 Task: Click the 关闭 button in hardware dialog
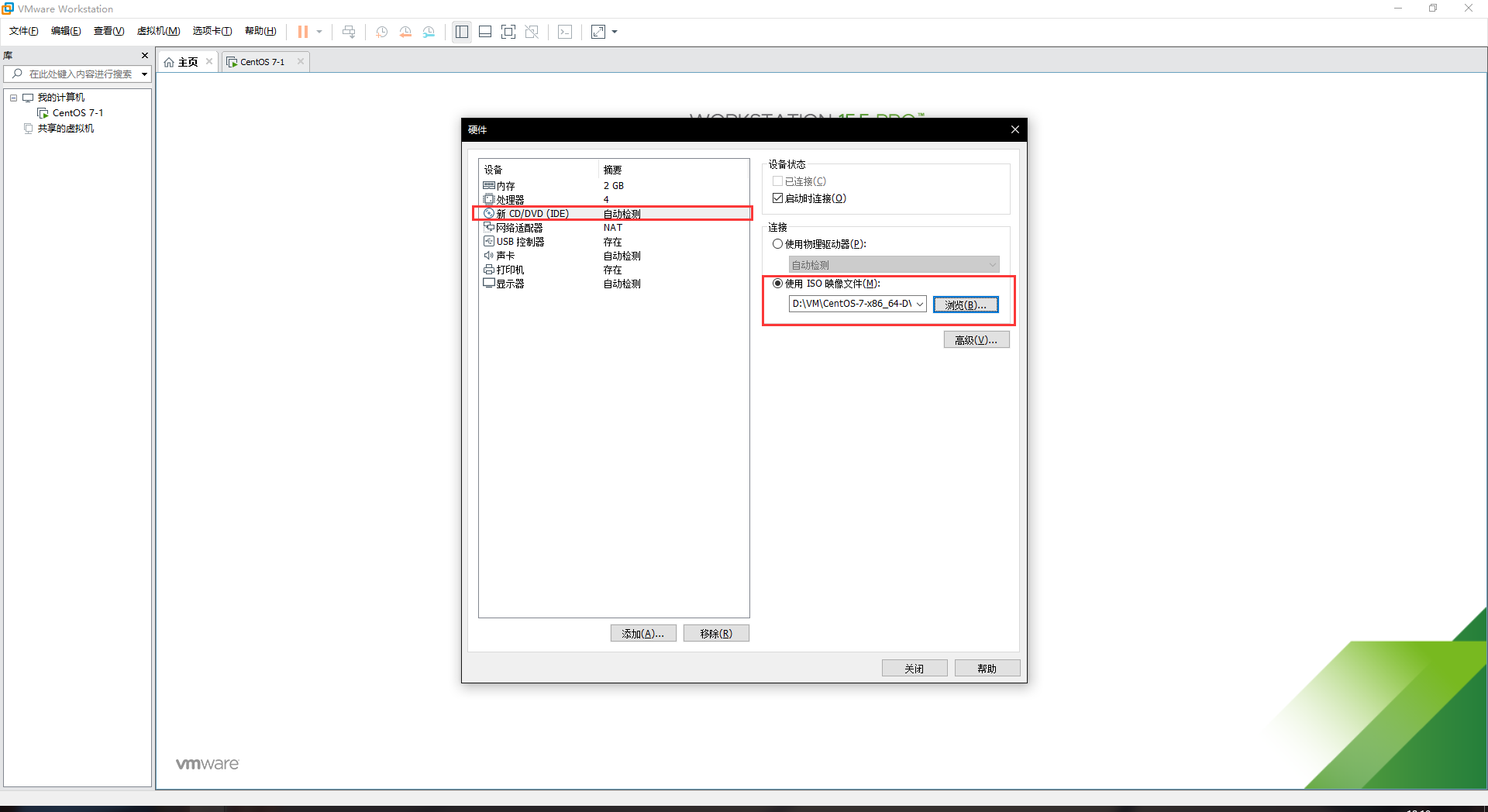pos(914,668)
